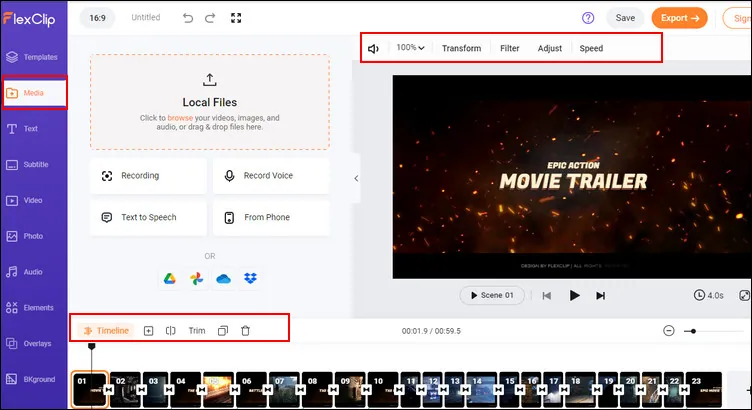
Task: Rename the Untitled project title
Action: point(146,17)
